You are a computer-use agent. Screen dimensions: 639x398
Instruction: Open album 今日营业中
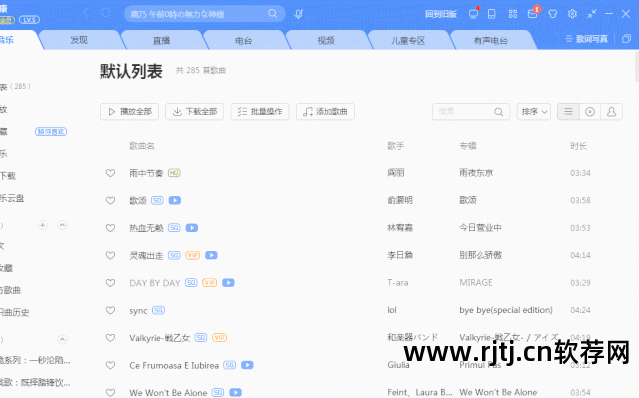(480, 228)
